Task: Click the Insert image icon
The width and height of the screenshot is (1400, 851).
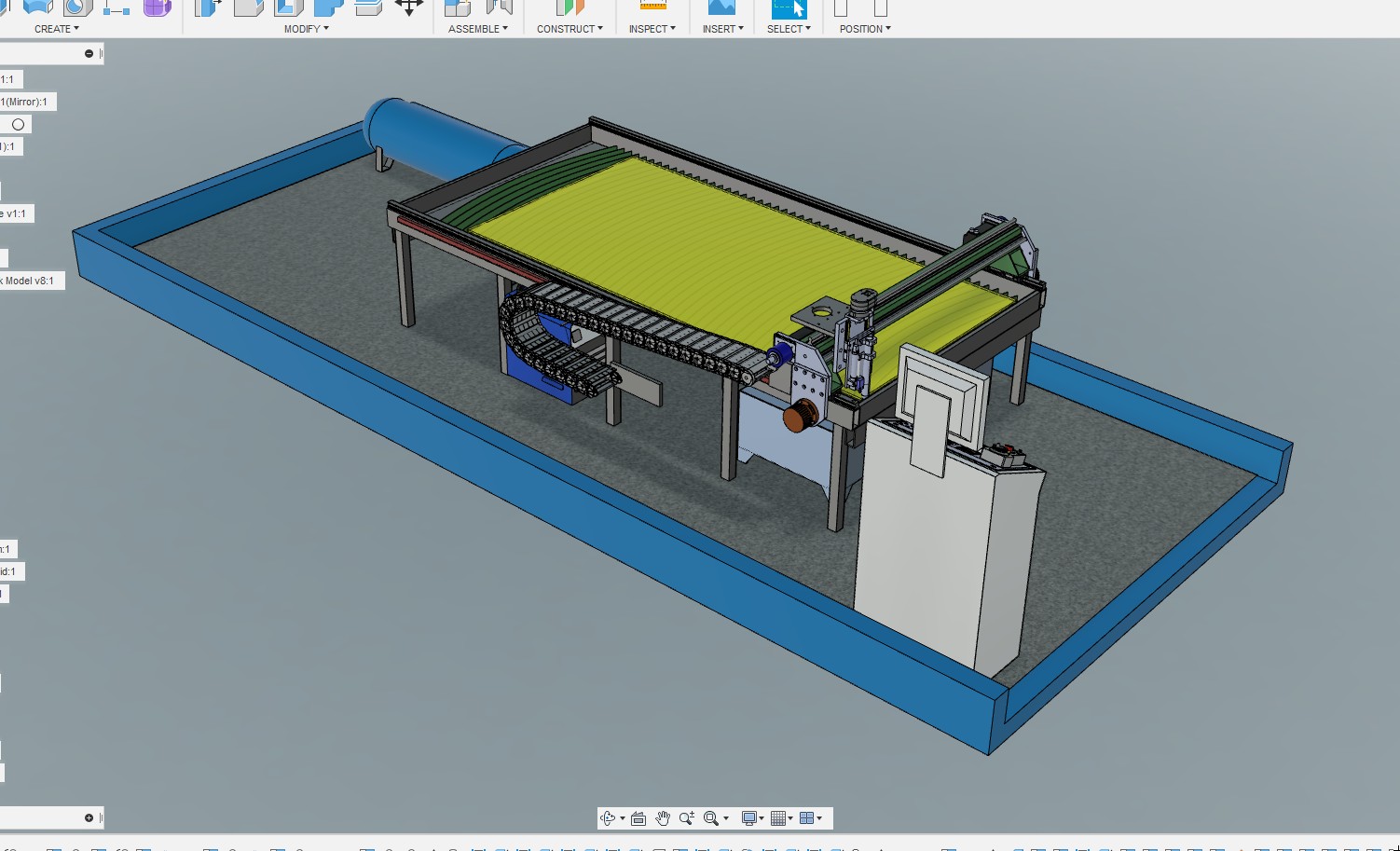Action: pyautogui.click(x=721, y=7)
